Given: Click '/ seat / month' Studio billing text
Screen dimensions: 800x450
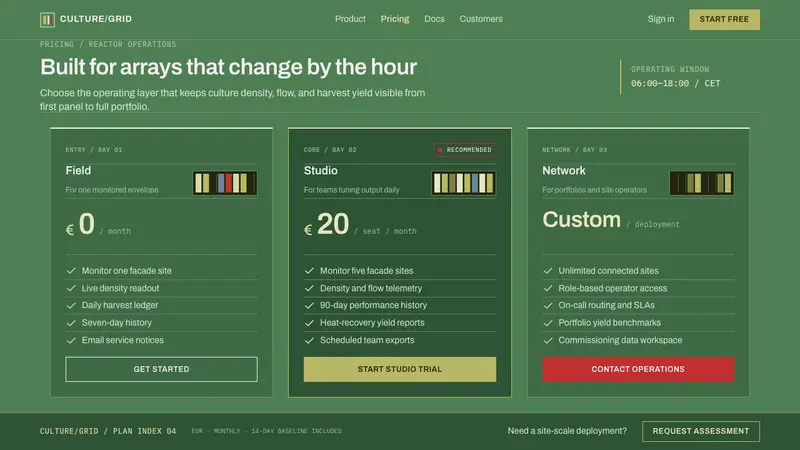Looking at the screenshot, I should coord(385,231).
